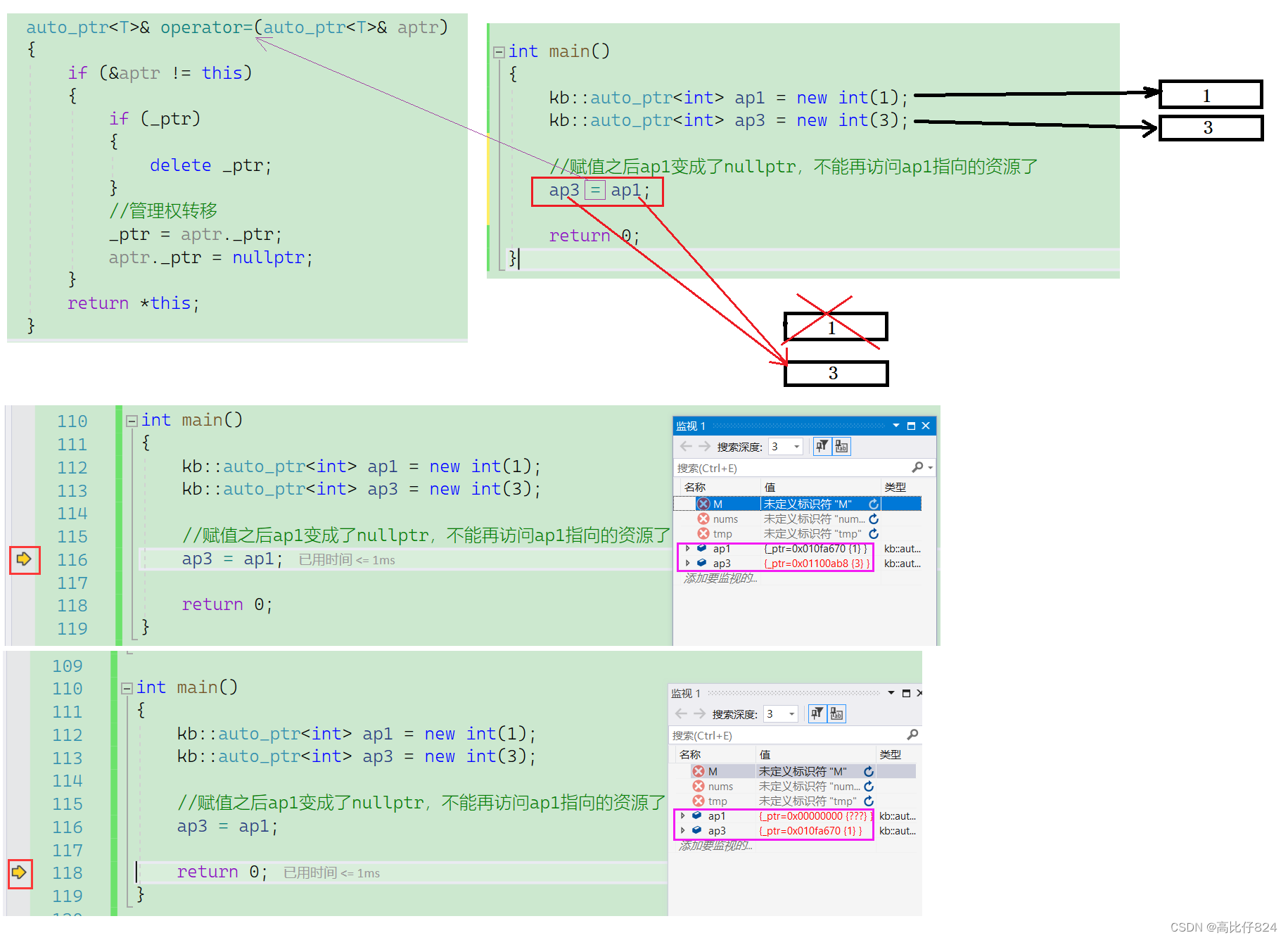Open window options arrow on gray Watch 1 title bar
Viewport: 1288px width, 940px height.
coord(891,693)
